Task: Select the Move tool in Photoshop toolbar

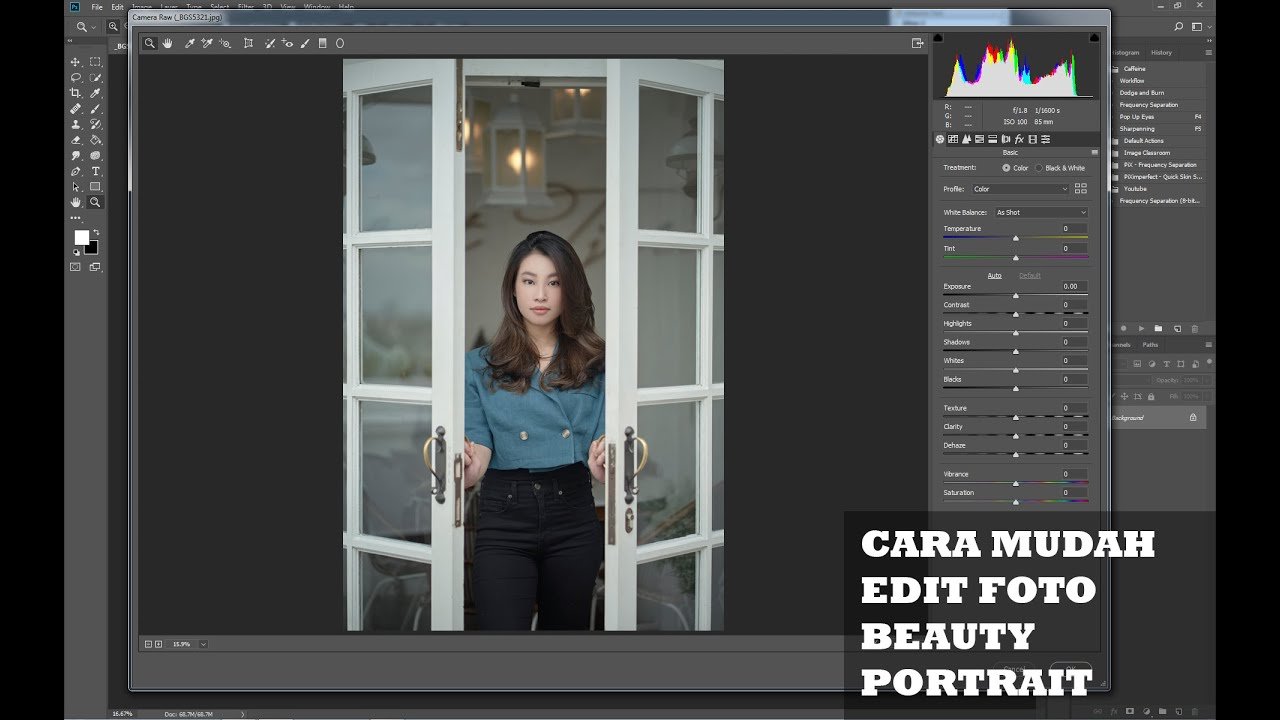Action: pyautogui.click(x=76, y=62)
